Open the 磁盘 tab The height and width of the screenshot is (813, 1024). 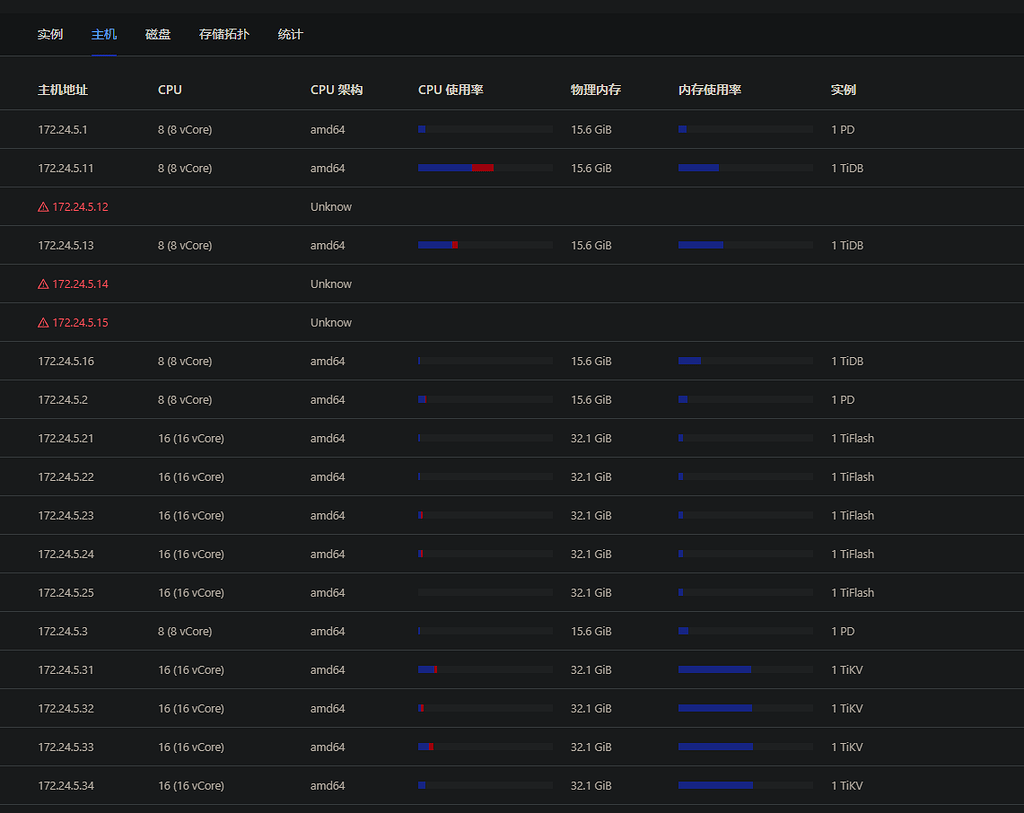(x=157, y=33)
